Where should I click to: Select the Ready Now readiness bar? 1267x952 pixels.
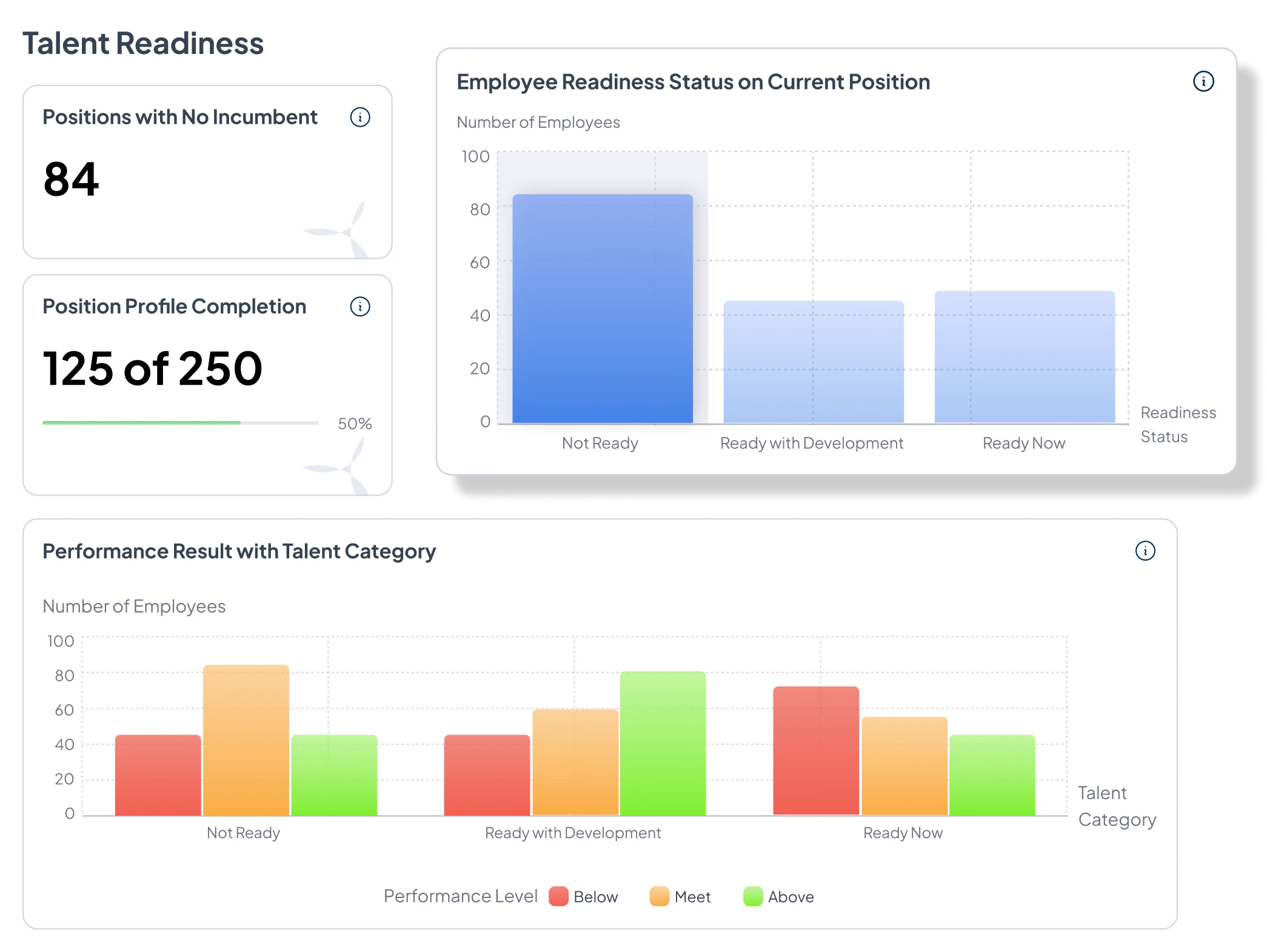1025,358
